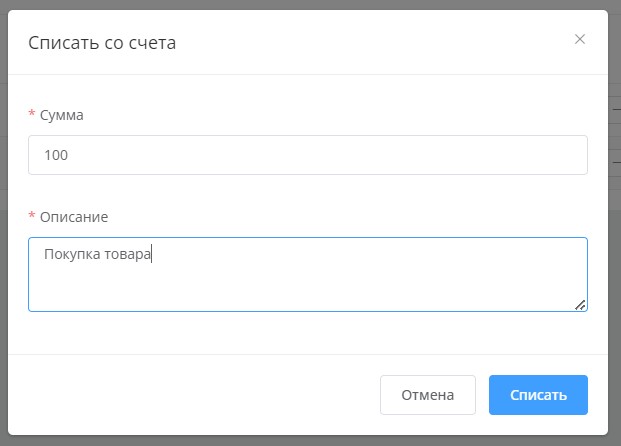Screen dimensions: 621x446
Task: Click the dimmed backdrop below the dialog
Action: [300, 440]
